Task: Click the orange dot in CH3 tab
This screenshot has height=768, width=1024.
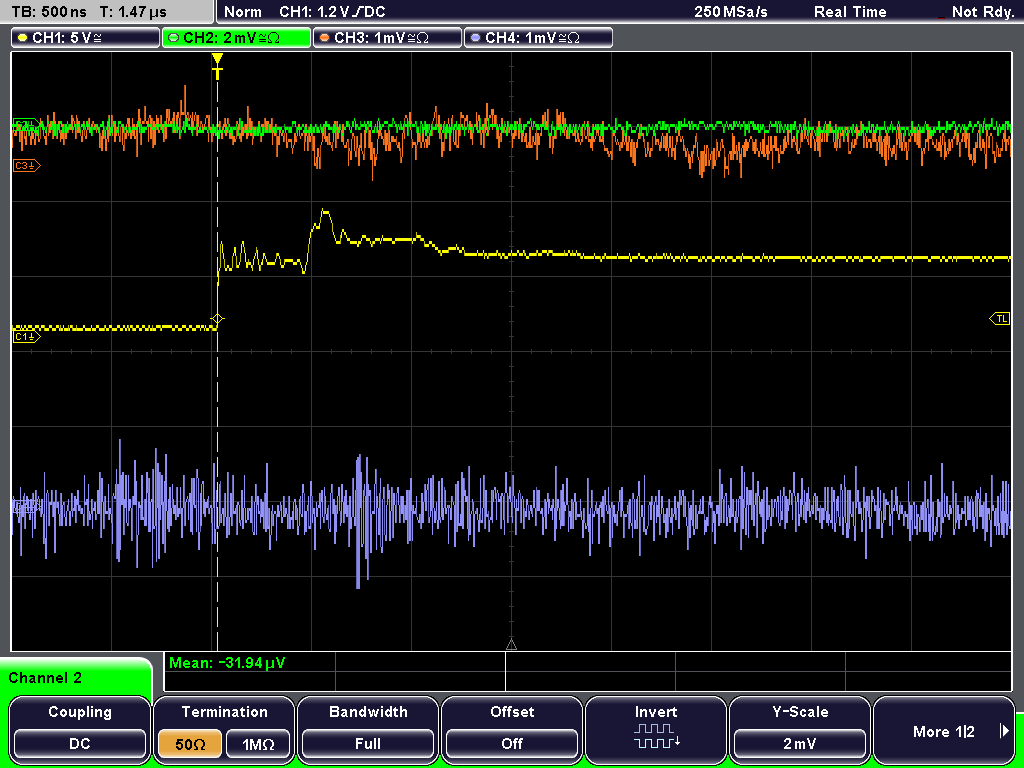Action: click(x=325, y=38)
